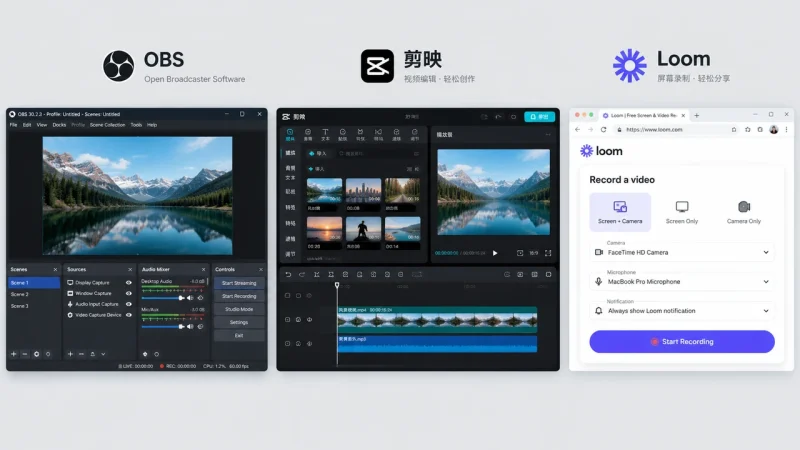800x450 pixels.
Task: Mute Mic/Aux speaker icon in Audio Mixer
Action: [190, 327]
